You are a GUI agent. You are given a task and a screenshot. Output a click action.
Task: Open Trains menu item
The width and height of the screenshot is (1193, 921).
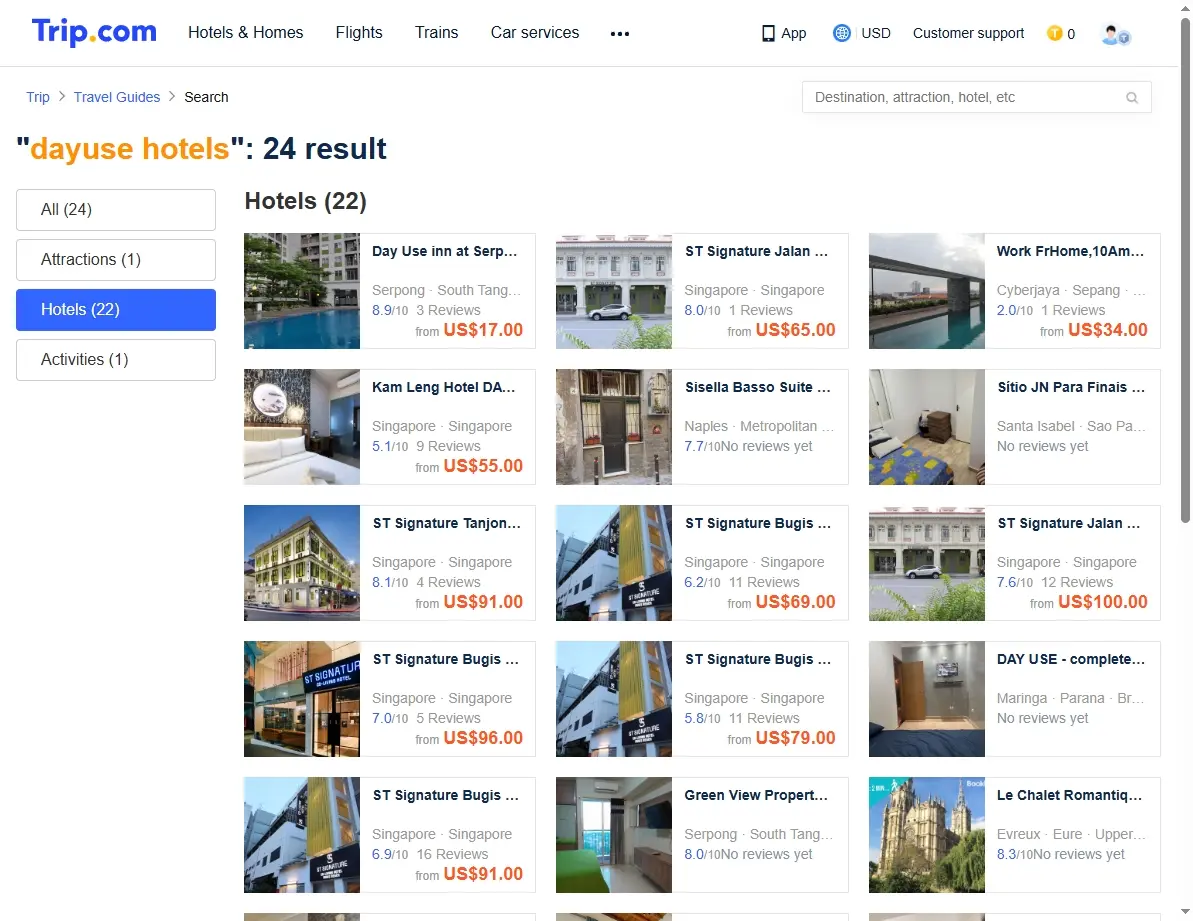point(437,33)
